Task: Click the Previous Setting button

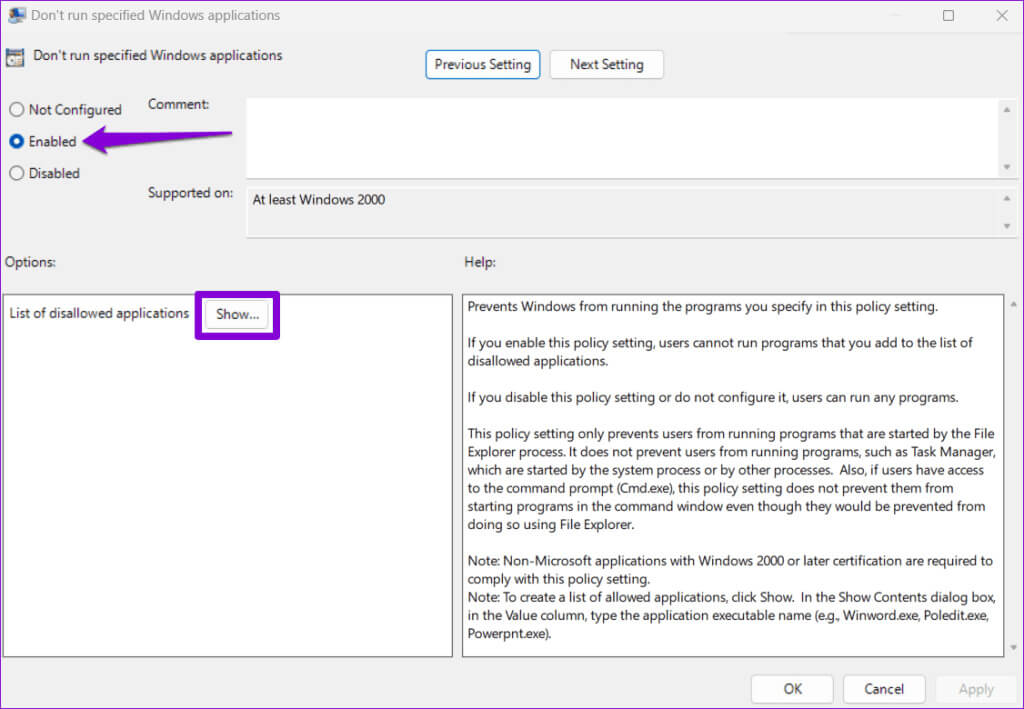Action: click(483, 65)
